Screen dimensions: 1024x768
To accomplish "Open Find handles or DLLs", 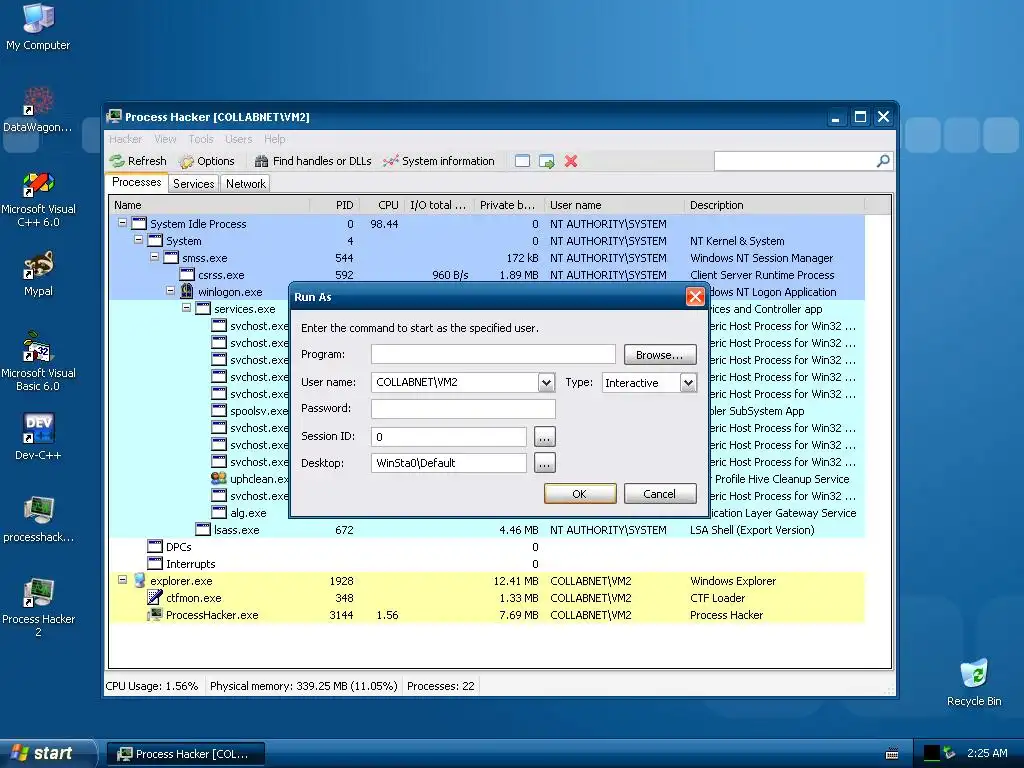I will 313,161.
